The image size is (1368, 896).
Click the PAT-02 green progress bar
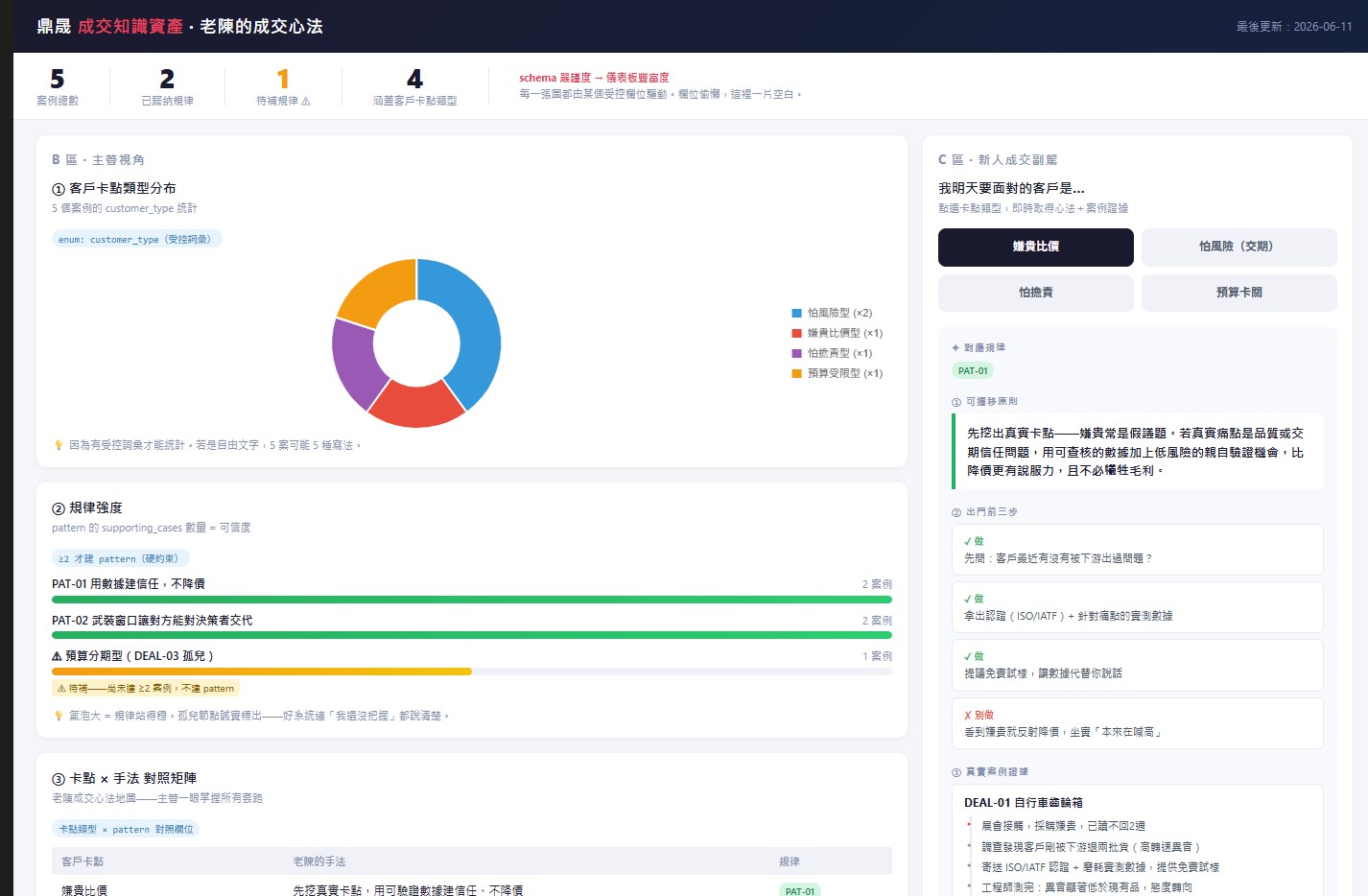point(472,635)
